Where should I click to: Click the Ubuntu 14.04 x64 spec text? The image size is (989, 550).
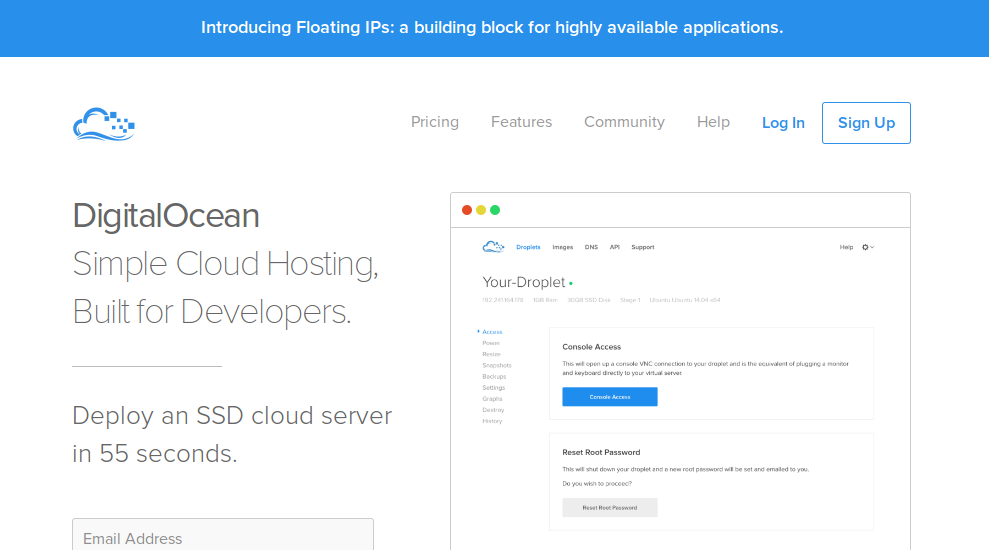(x=685, y=300)
